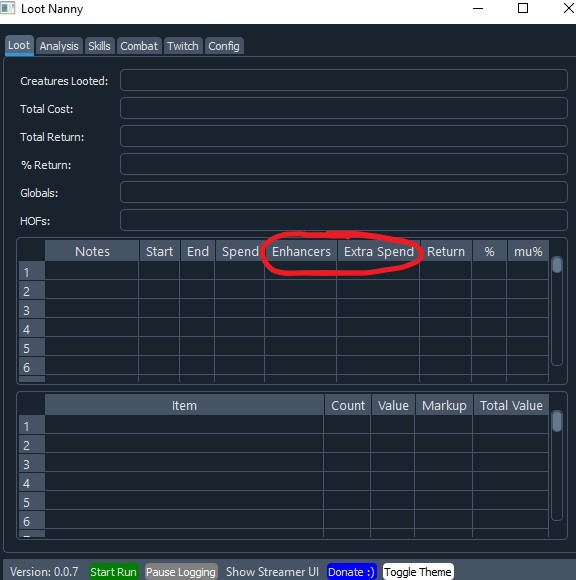Click the items table scrollbar handle
Viewport: 576px width, 580px height.
coord(557,421)
